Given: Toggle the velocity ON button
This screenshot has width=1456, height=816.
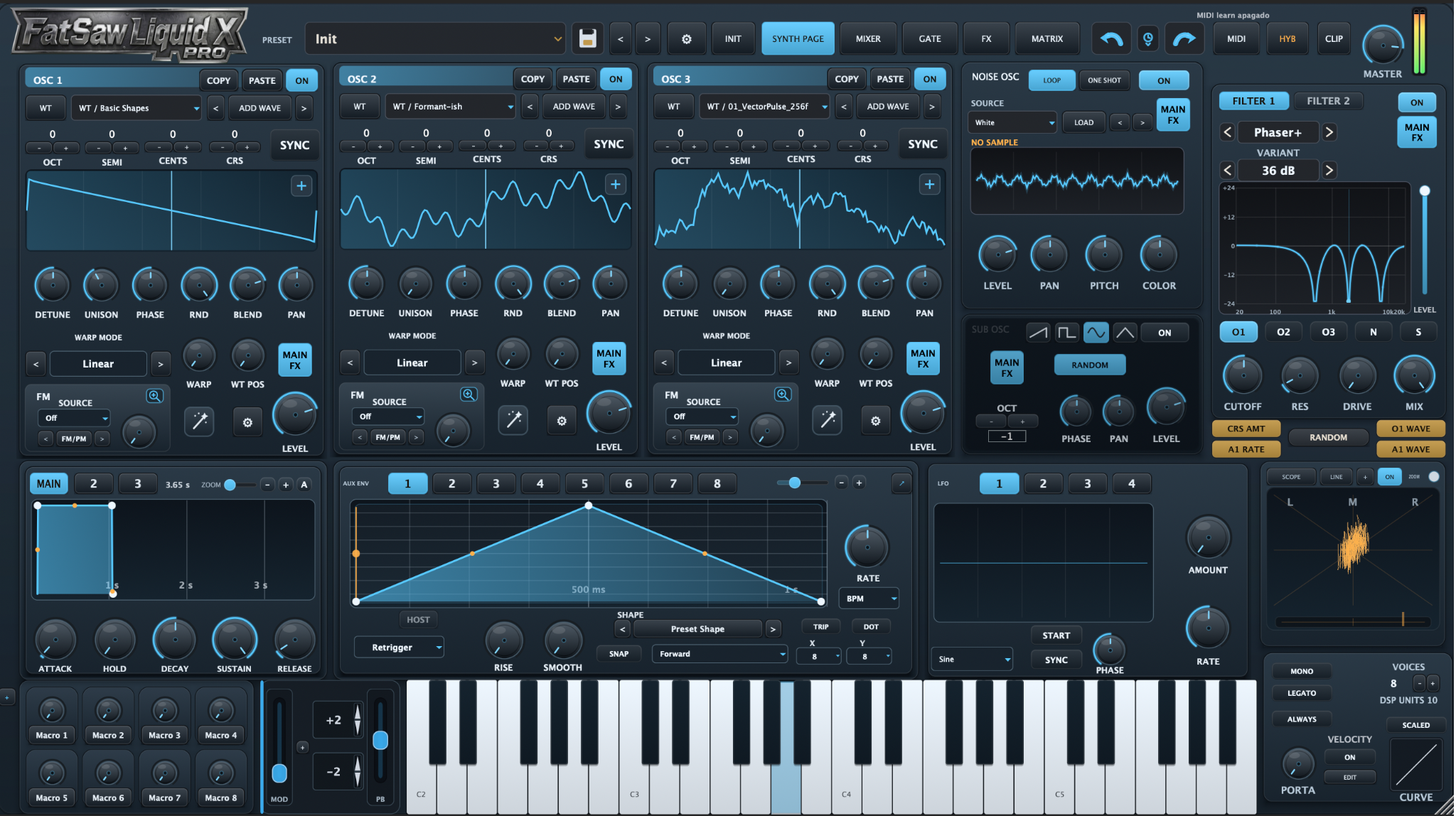Looking at the screenshot, I should click(x=1349, y=757).
